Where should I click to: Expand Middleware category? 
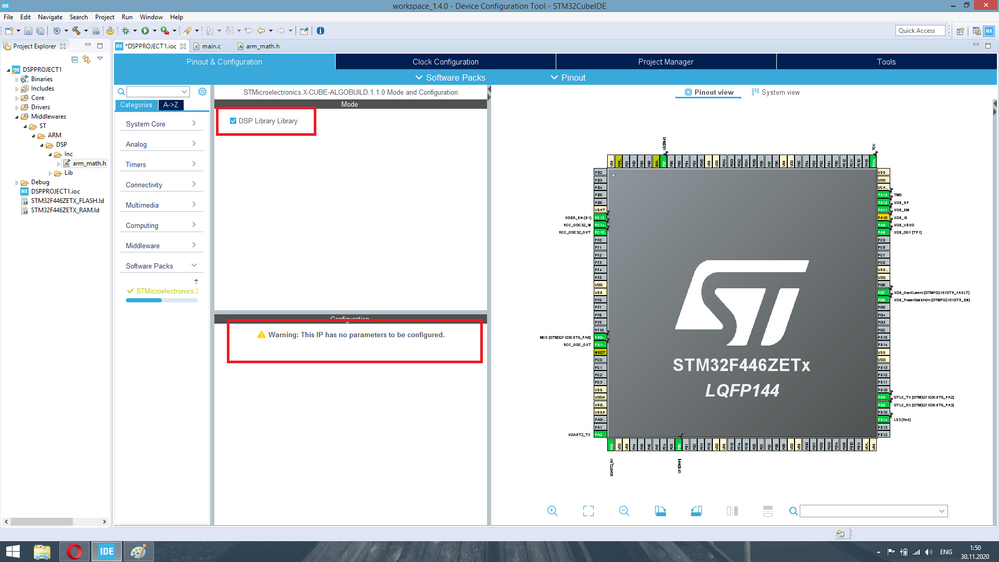pos(161,245)
